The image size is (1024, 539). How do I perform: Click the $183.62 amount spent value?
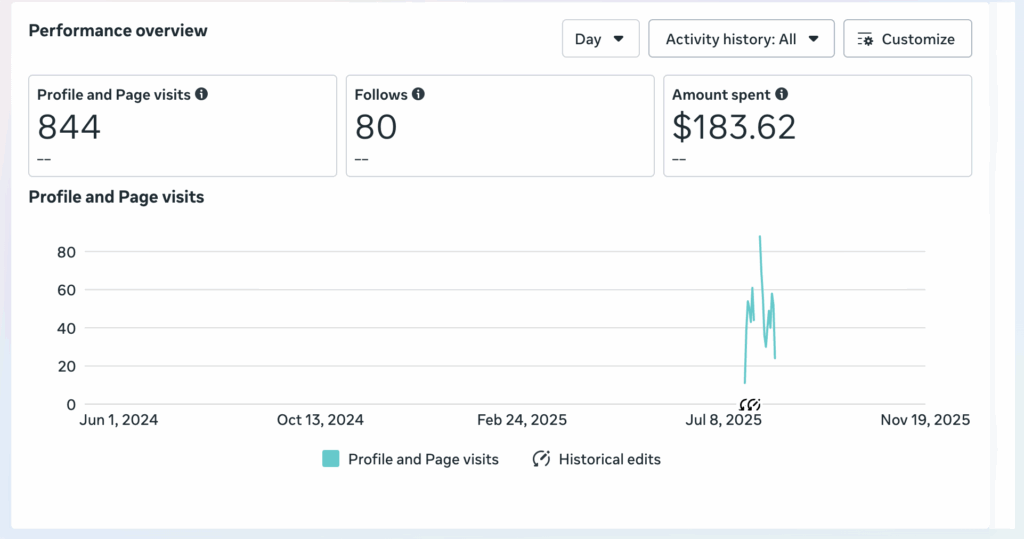pos(734,127)
